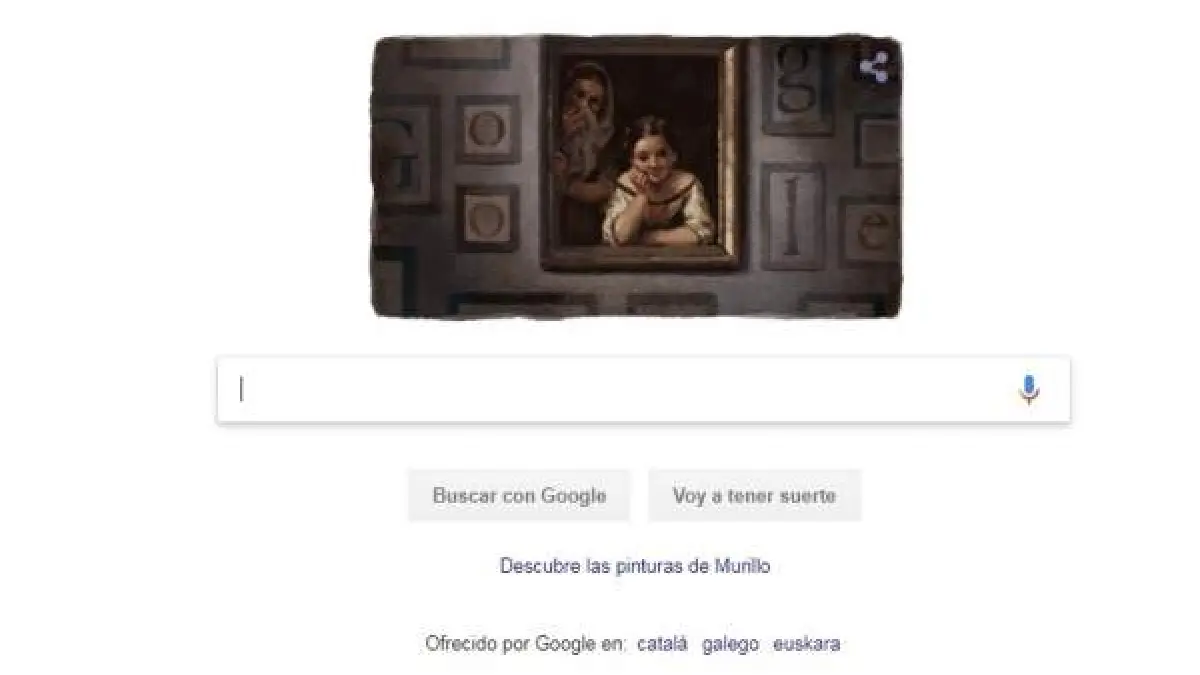Viewport: 1200px width, 675px height.
Task: Switch language to galego
Action: tap(730, 644)
